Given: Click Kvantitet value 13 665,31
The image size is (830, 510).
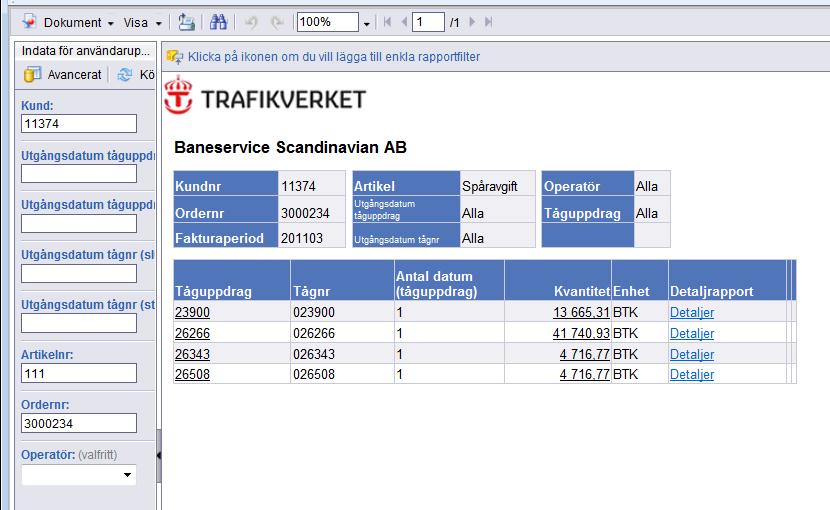Looking at the screenshot, I should point(581,312).
